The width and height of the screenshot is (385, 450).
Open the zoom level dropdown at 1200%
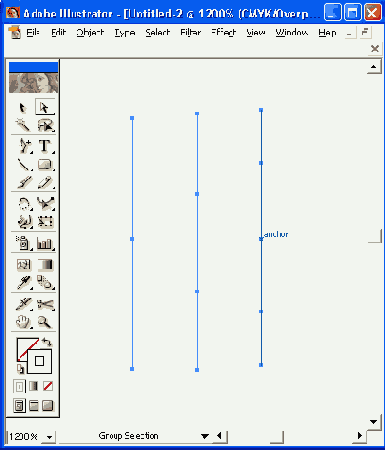(x=50, y=437)
